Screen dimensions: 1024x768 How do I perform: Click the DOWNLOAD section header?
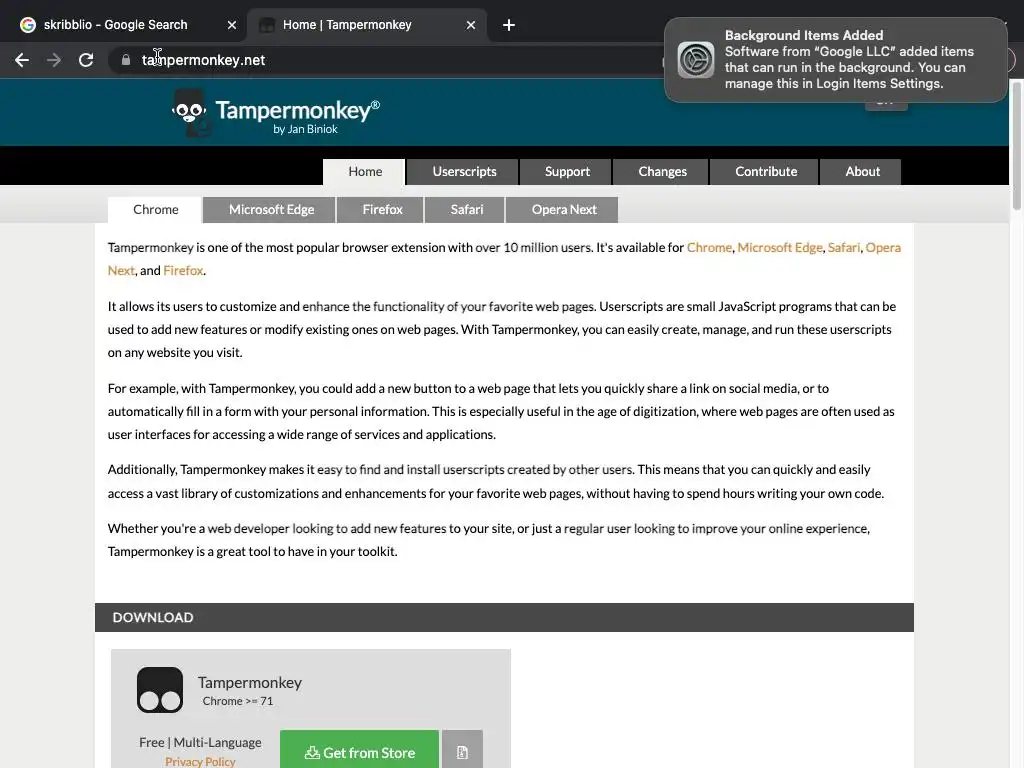(504, 617)
